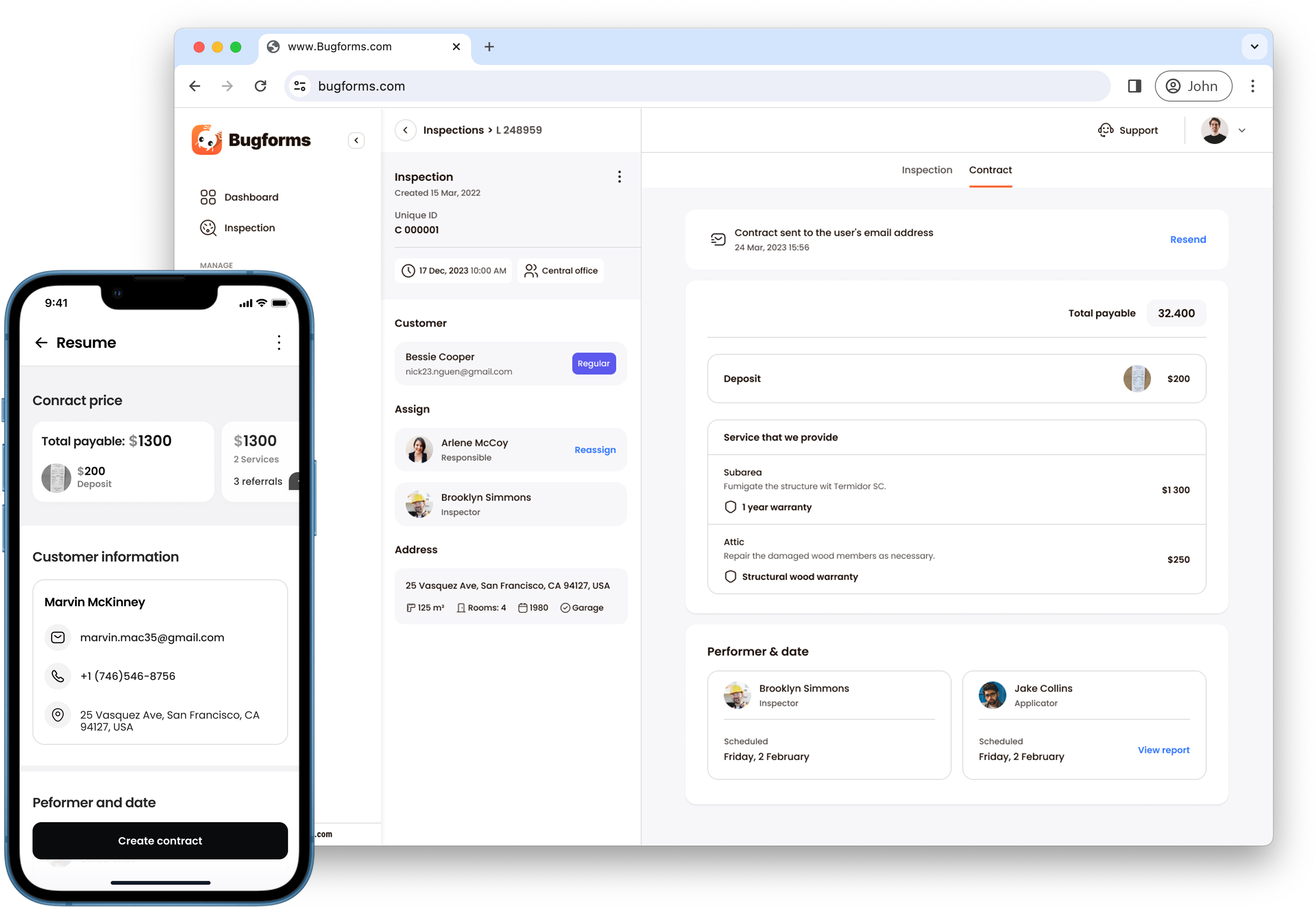Close the www.Bugforms.com tab

(x=456, y=47)
